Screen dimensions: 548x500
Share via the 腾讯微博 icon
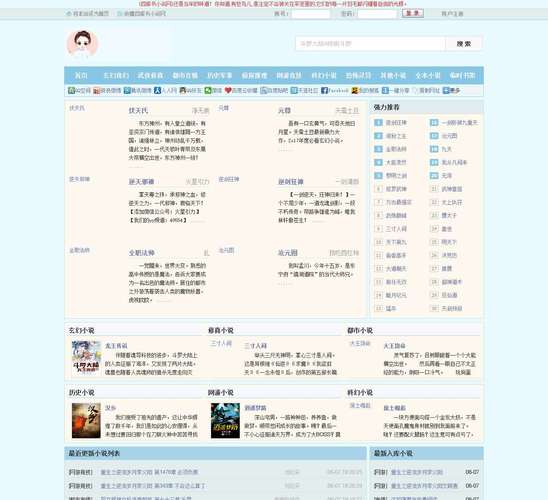coord(127,90)
